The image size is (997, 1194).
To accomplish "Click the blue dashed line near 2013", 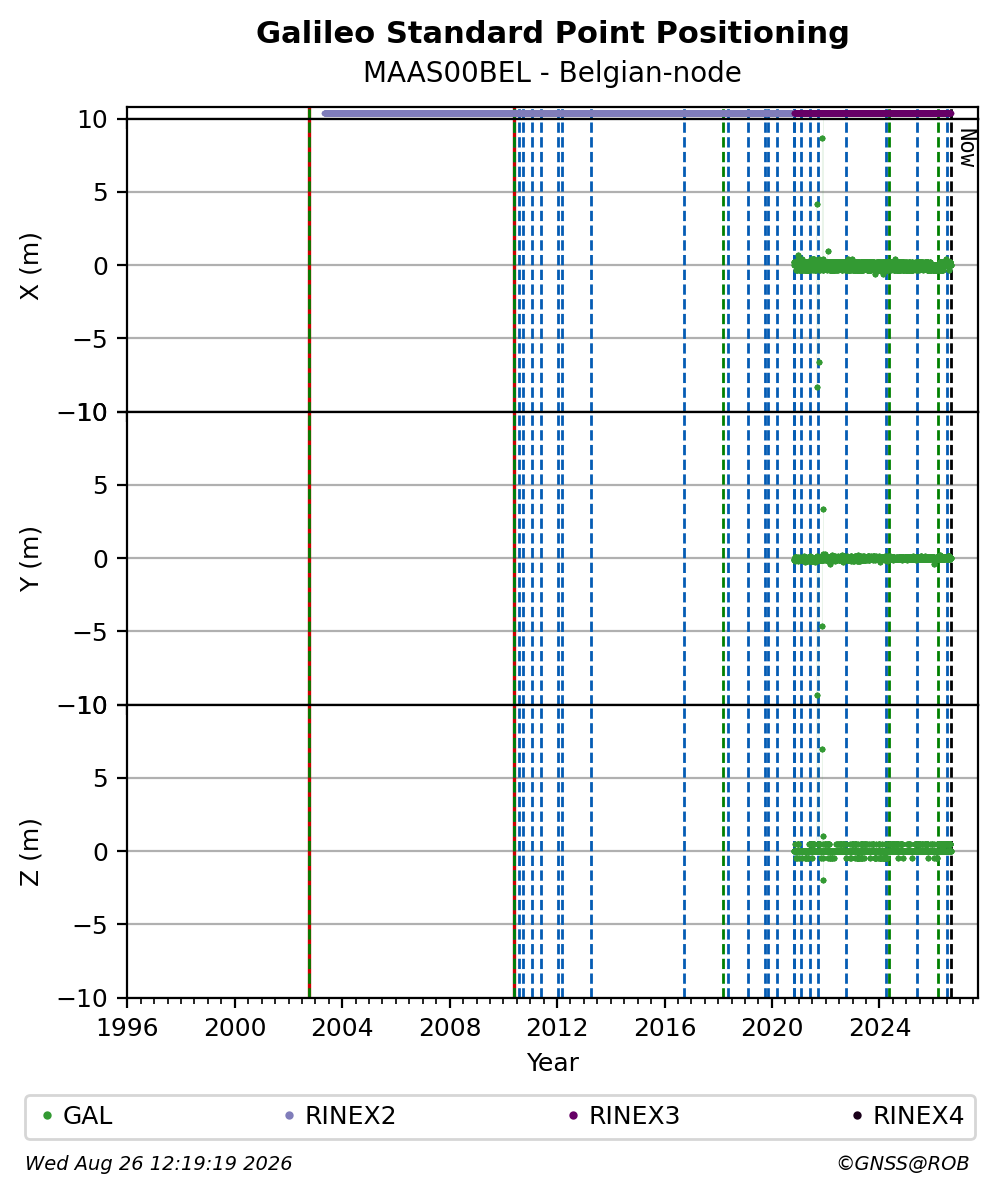I will point(591,552).
